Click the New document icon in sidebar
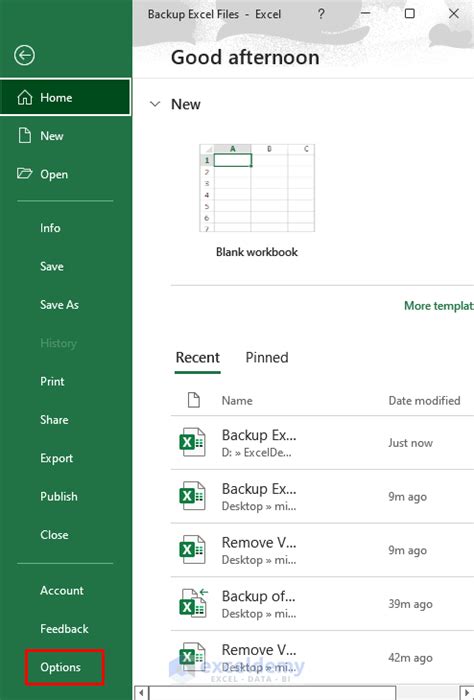The image size is (474, 700). [25, 135]
